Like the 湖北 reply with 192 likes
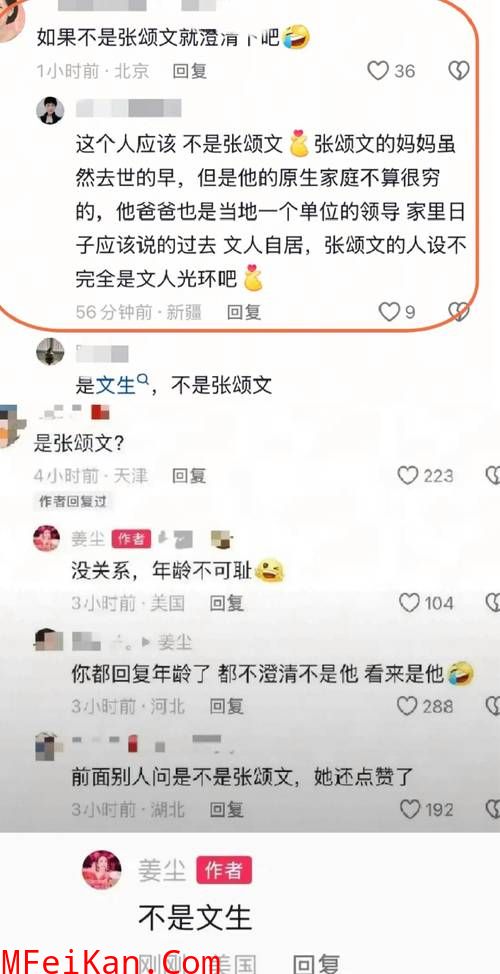 pos(409,809)
